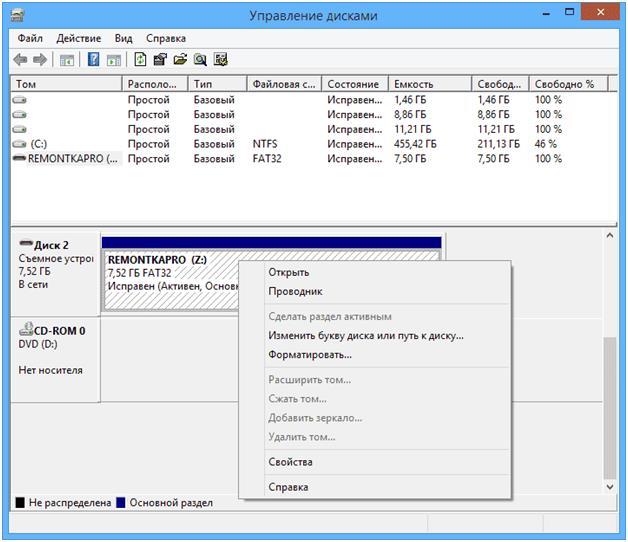Click the 455,42 ГБ capacity cell
The width and height of the screenshot is (628, 542).
coord(415,144)
